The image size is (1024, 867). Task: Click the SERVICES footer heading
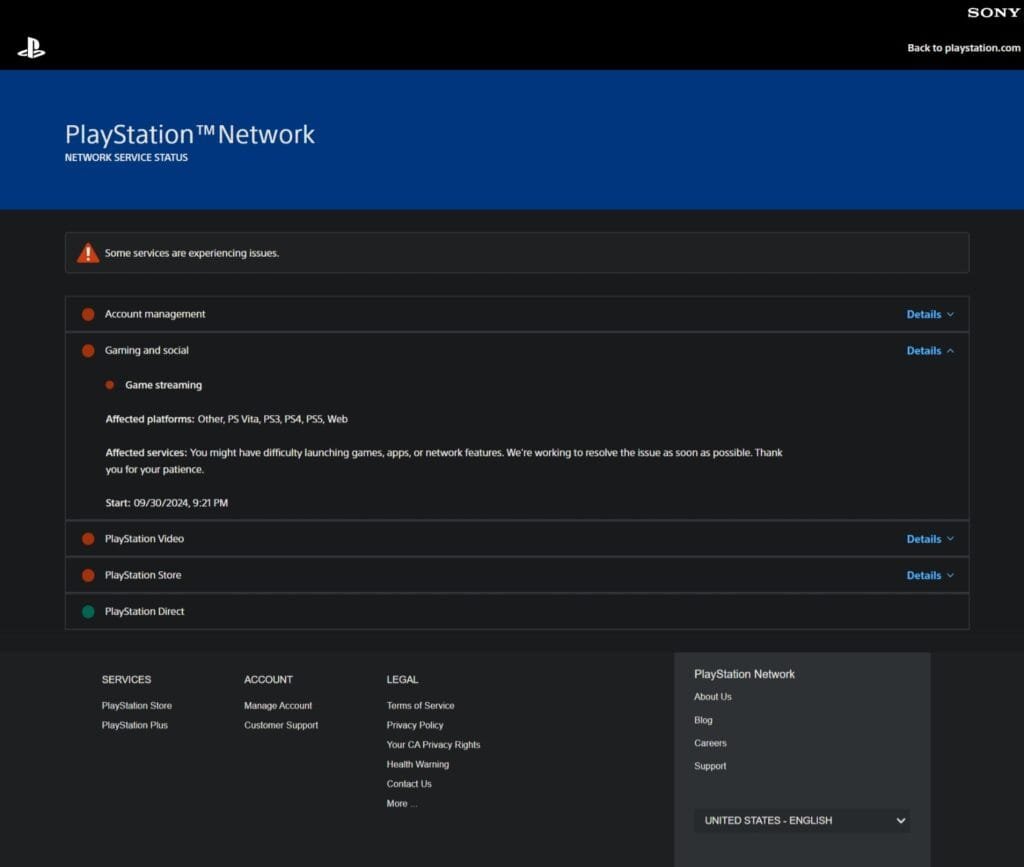point(126,680)
